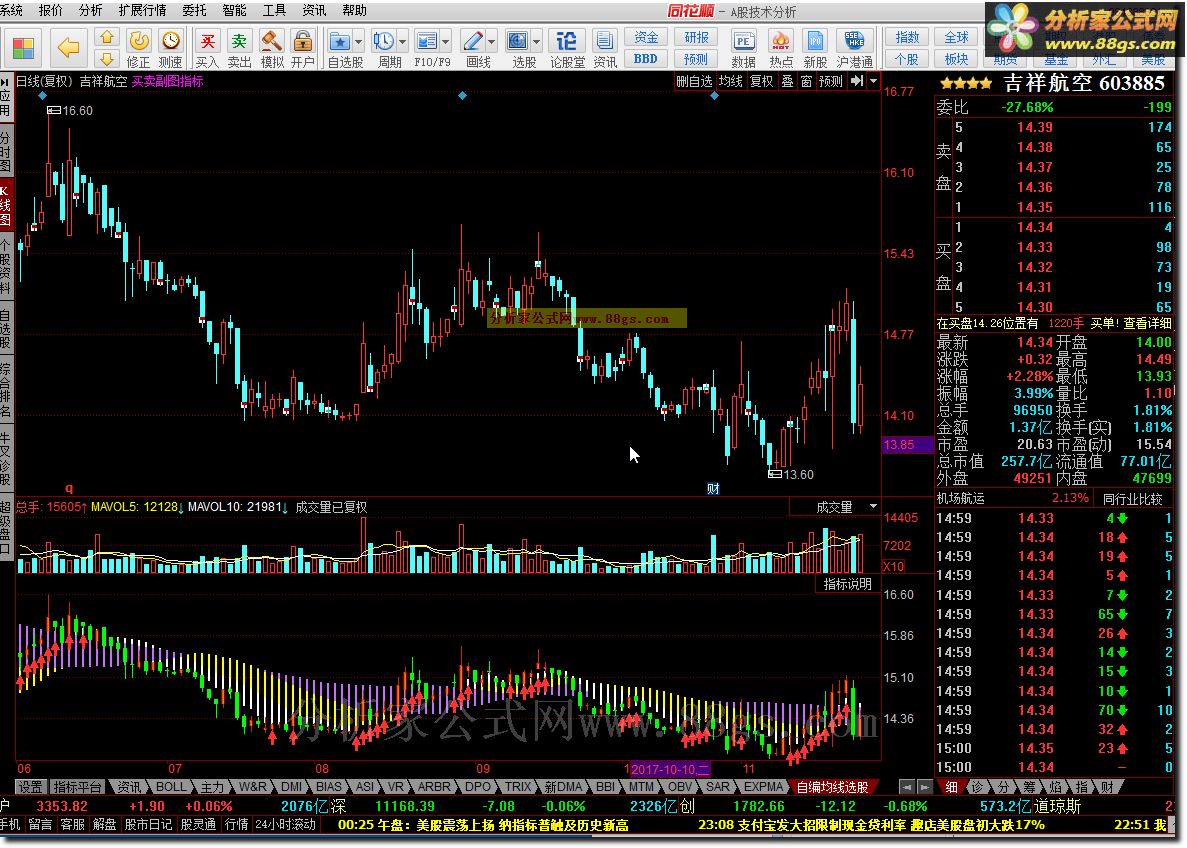Open 指标说明 indicator description
The height and width of the screenshot is (848, 1187).
pyautogui.click(x=848, y=584)
